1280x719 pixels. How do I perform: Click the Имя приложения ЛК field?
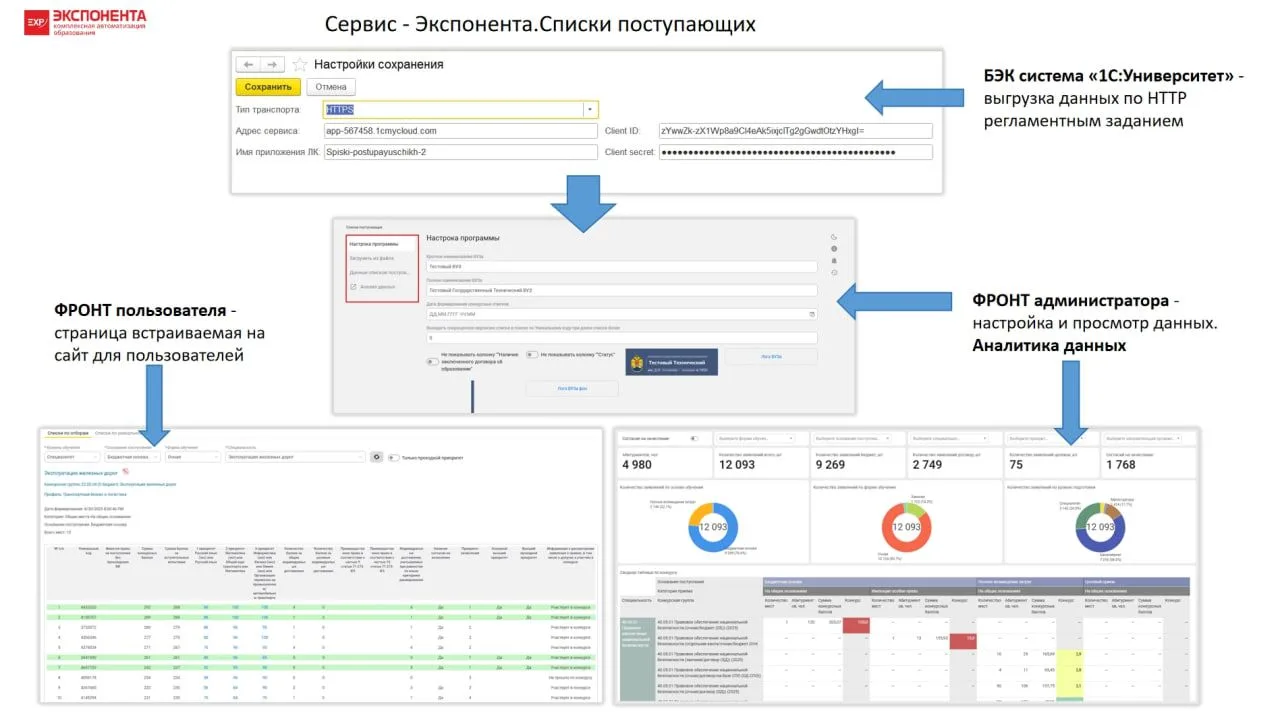(x=459, y=152)
